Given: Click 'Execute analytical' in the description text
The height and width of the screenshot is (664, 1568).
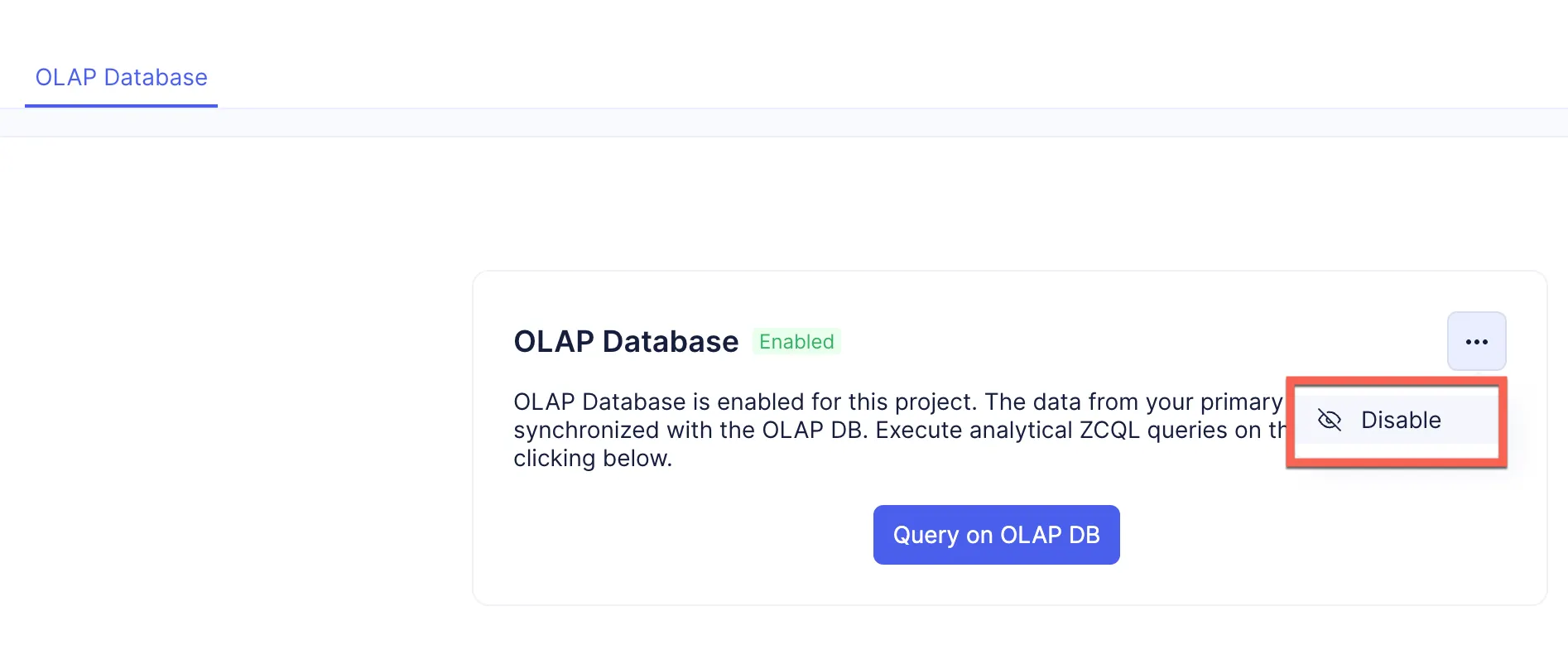Looking at the screenshot, I should pyautogui.click(x=974, y=431).
